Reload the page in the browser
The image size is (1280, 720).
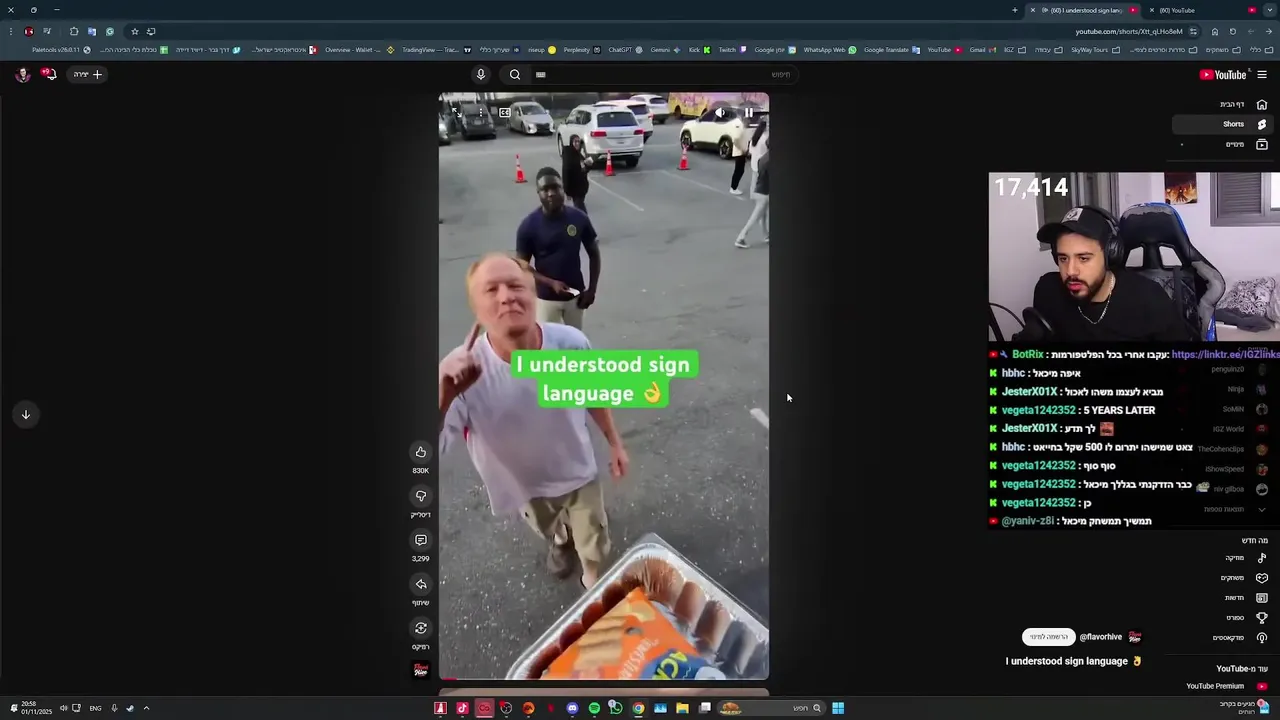(x=1233, y=31)
